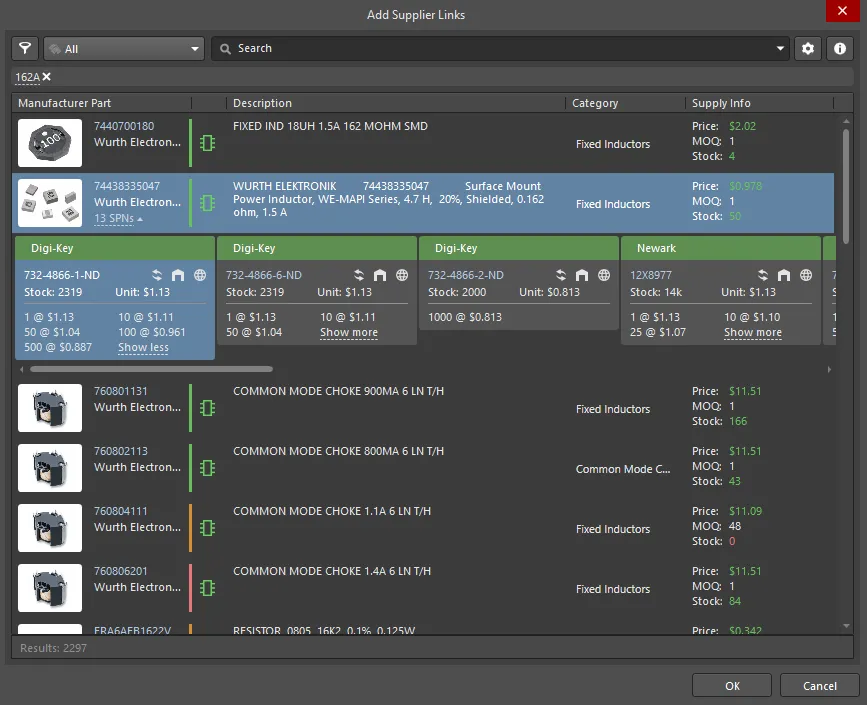Viewport: 867px width, 705px height.
Task: Click the globe icon on Newark 12X8977 card
Action: click(x=806, y=275)
